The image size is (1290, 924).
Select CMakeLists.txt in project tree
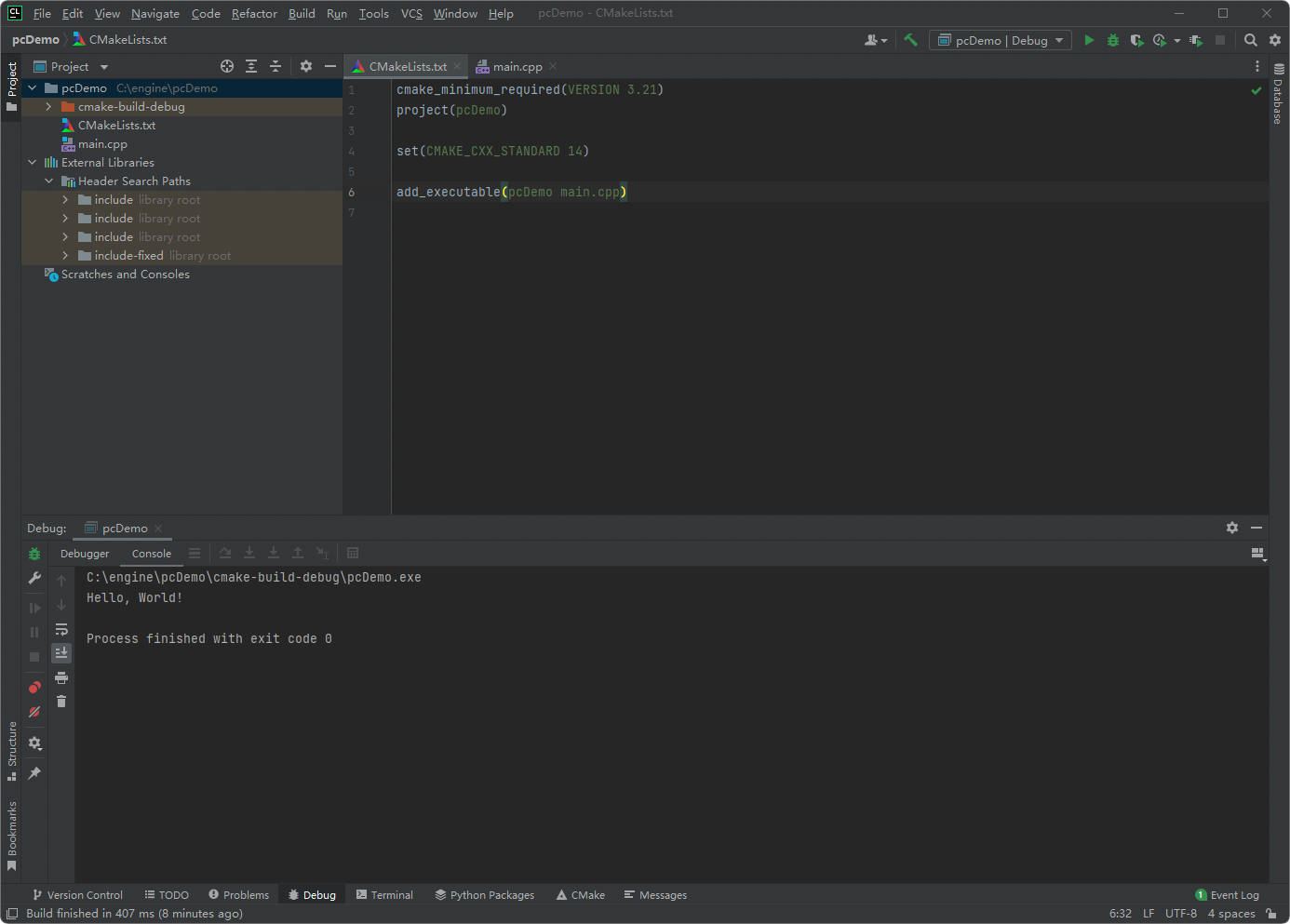click(116, 126)
